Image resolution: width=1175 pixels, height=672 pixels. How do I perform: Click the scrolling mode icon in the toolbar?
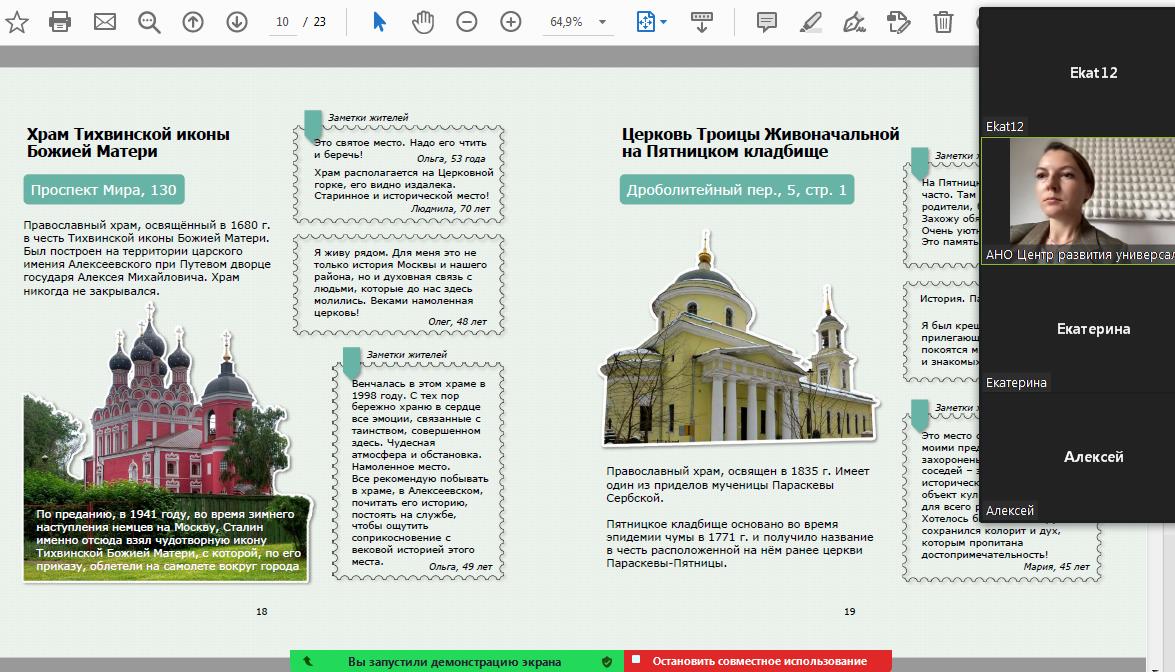pyautogui.click(x=701, y=22)
